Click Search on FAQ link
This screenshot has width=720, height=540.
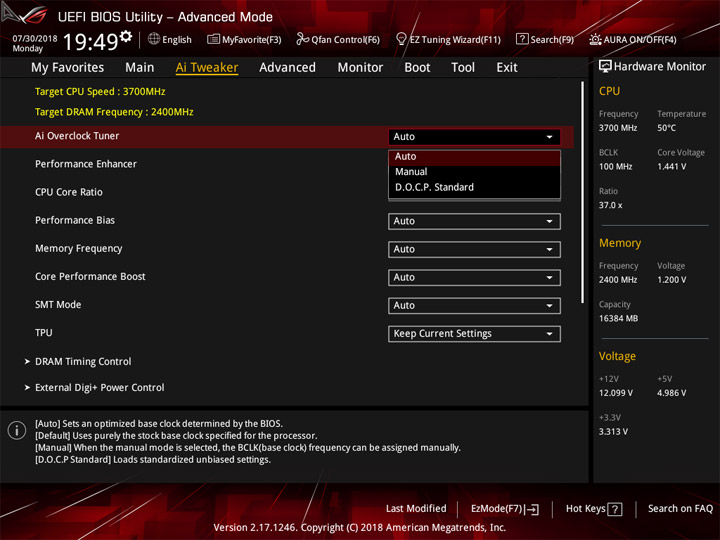[680, 509]
